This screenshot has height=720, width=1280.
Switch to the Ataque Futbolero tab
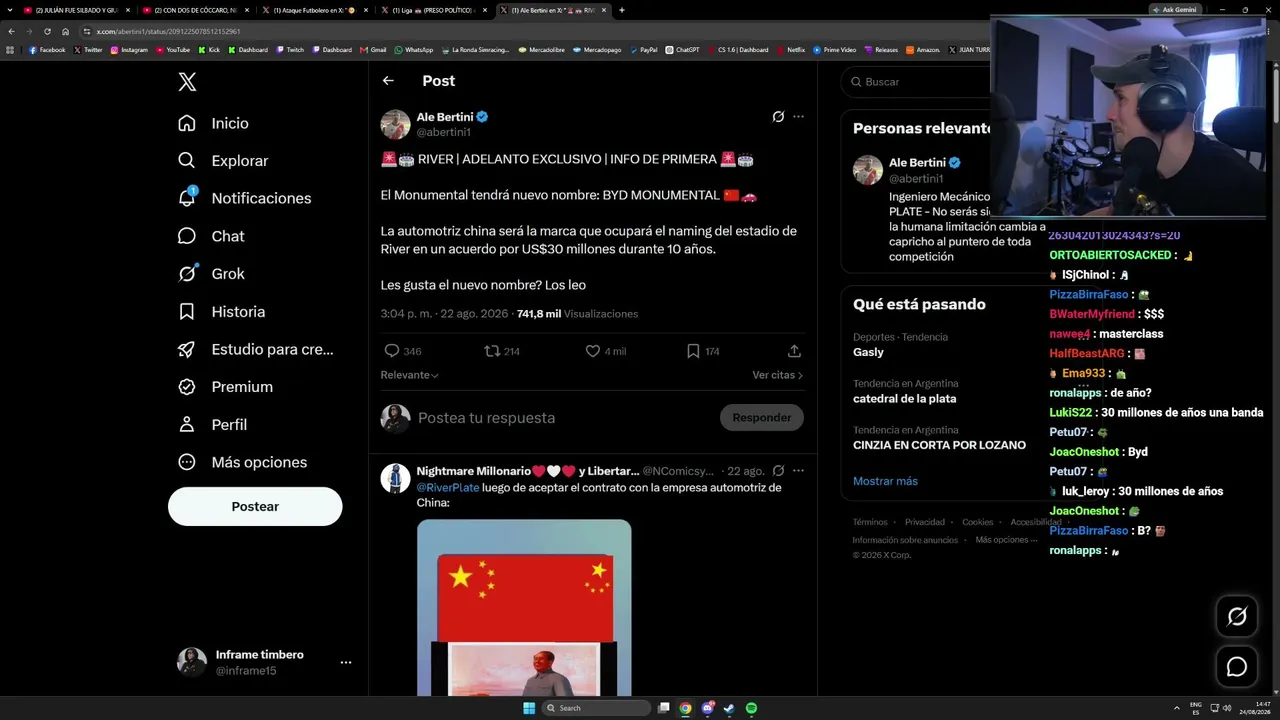pyautogui.click(x=315, y=10)
